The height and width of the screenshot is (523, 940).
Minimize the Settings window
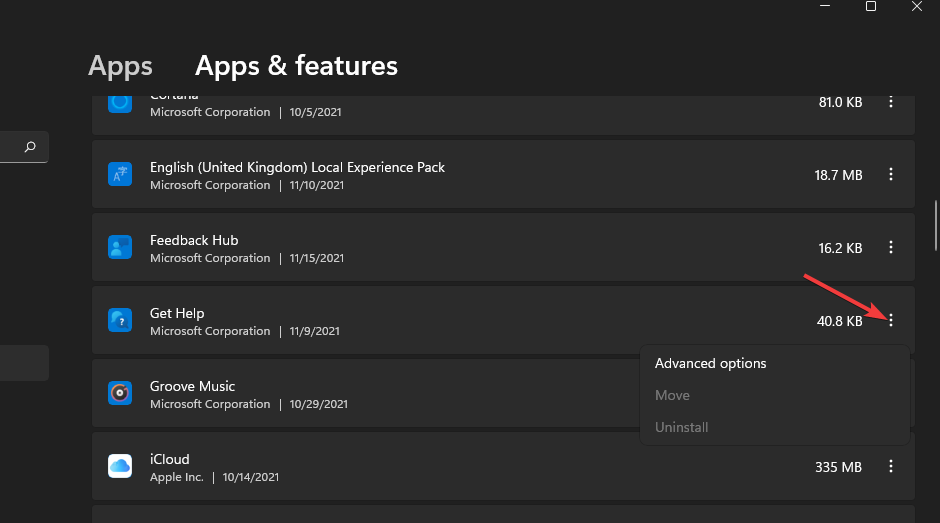(825, 6)
